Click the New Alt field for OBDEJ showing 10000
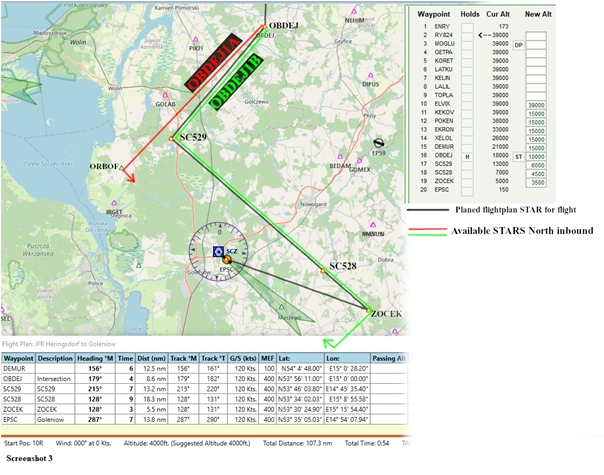Viewport: 604px width, 475px height. coord(536,157)
